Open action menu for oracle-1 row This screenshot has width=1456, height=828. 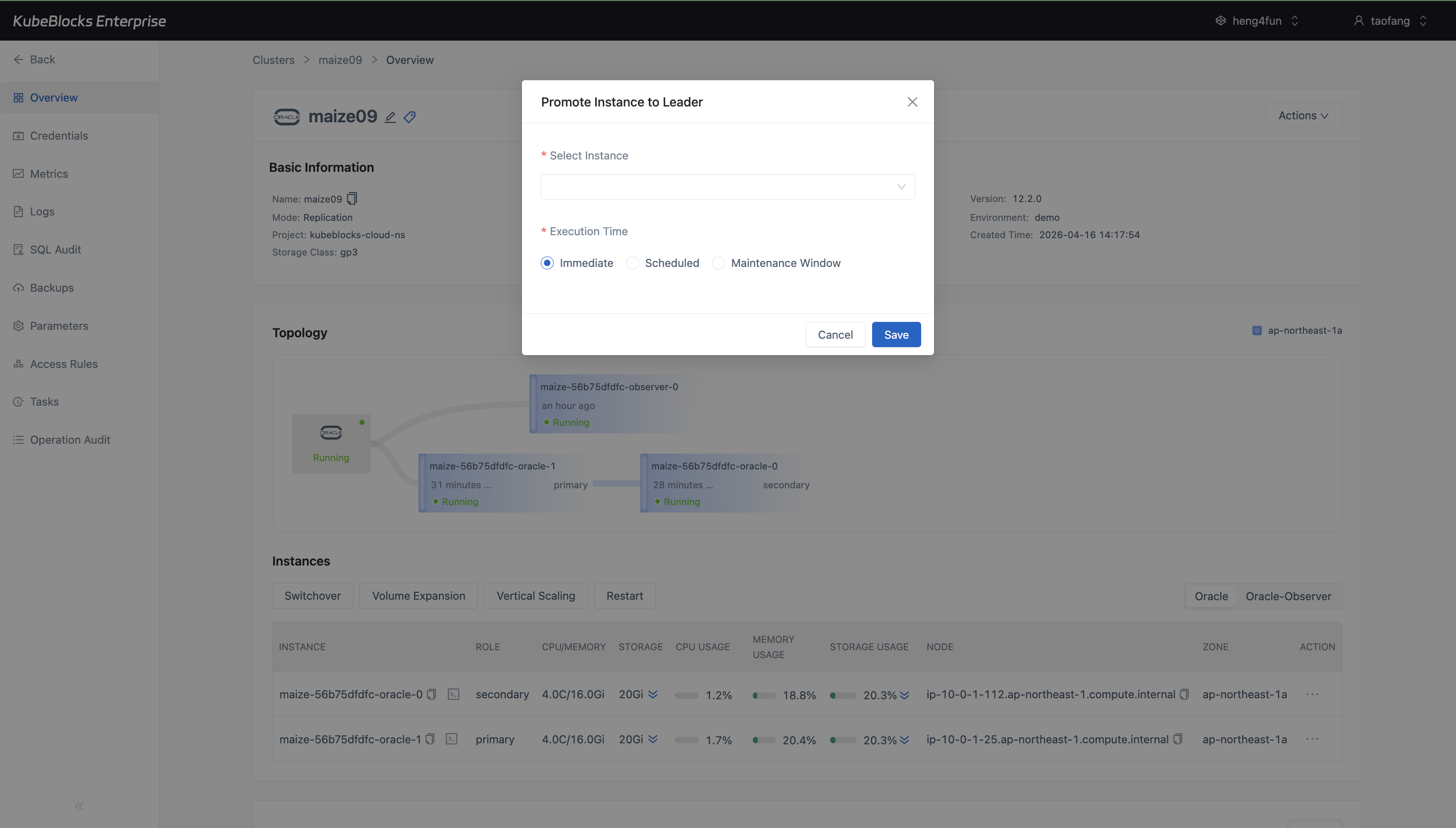pos(1312,739)
